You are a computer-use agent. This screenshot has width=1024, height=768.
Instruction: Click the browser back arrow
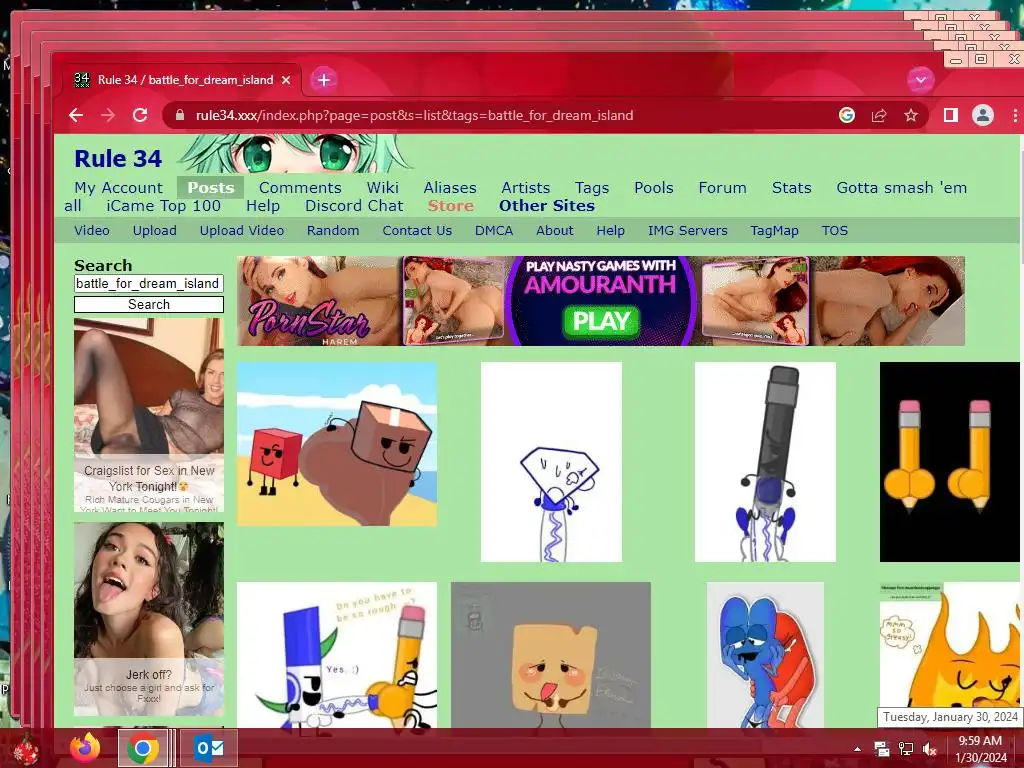[x=76, y=116]
